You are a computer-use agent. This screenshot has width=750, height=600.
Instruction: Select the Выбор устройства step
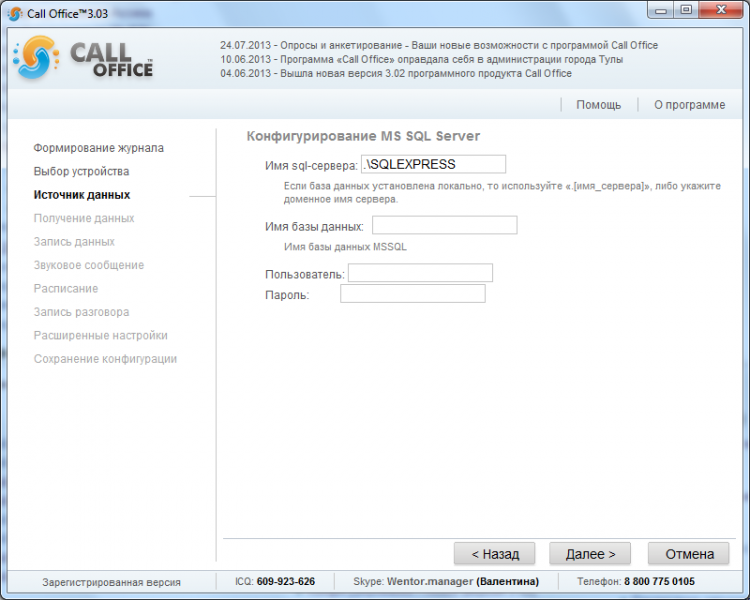(x=81, y=172)
